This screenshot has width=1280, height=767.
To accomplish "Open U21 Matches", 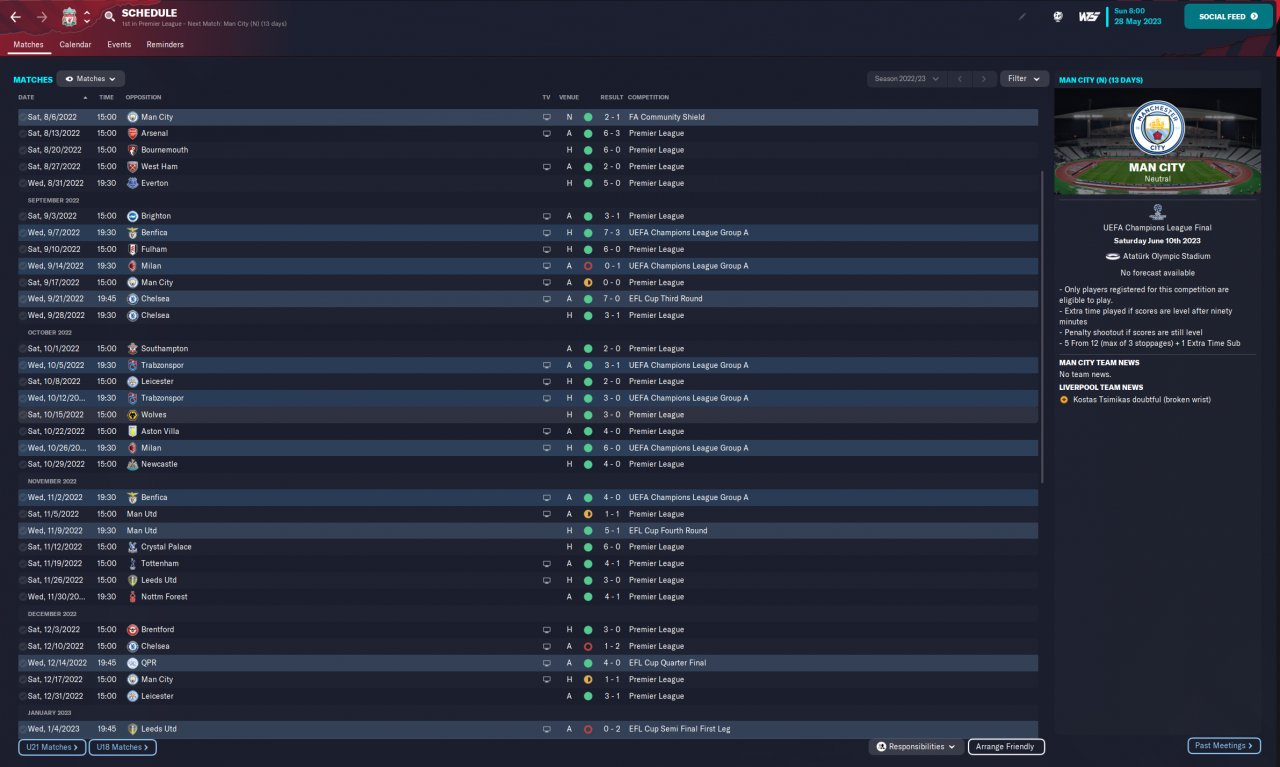I will (52, 747).
